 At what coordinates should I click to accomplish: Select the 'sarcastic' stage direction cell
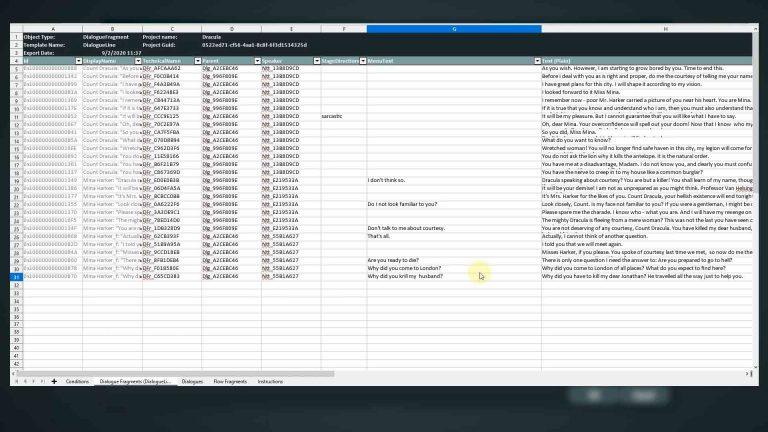344,117
